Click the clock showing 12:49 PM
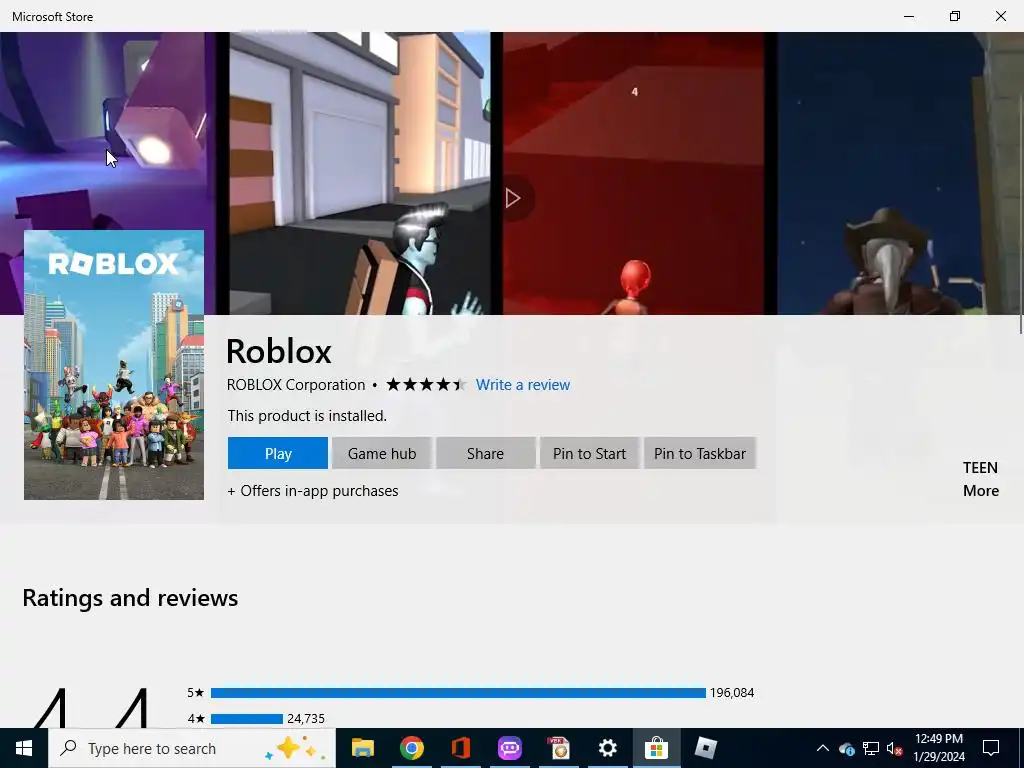1024x768 pixels. point(938,748)
